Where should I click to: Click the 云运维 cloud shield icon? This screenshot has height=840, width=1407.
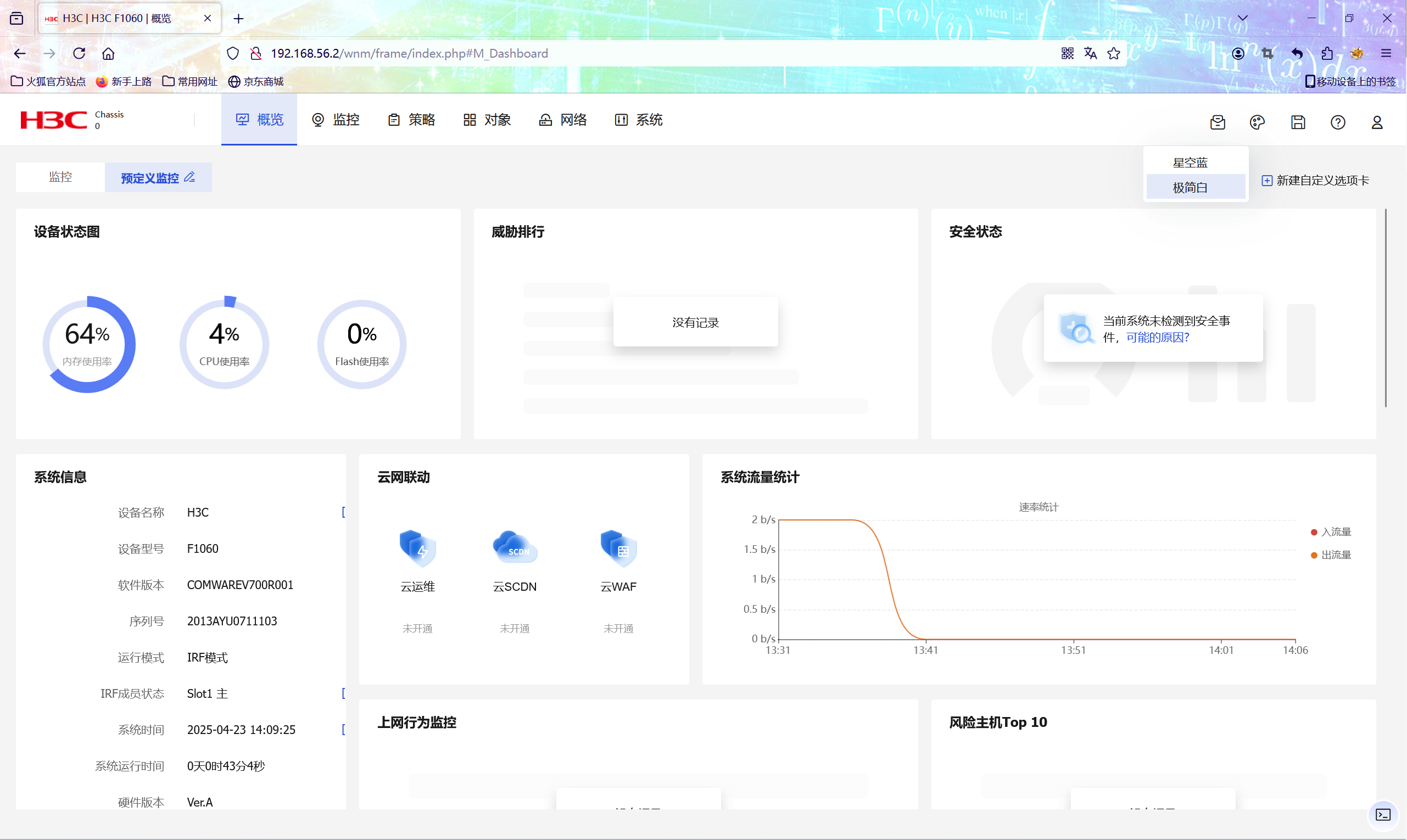coord(417,548)
